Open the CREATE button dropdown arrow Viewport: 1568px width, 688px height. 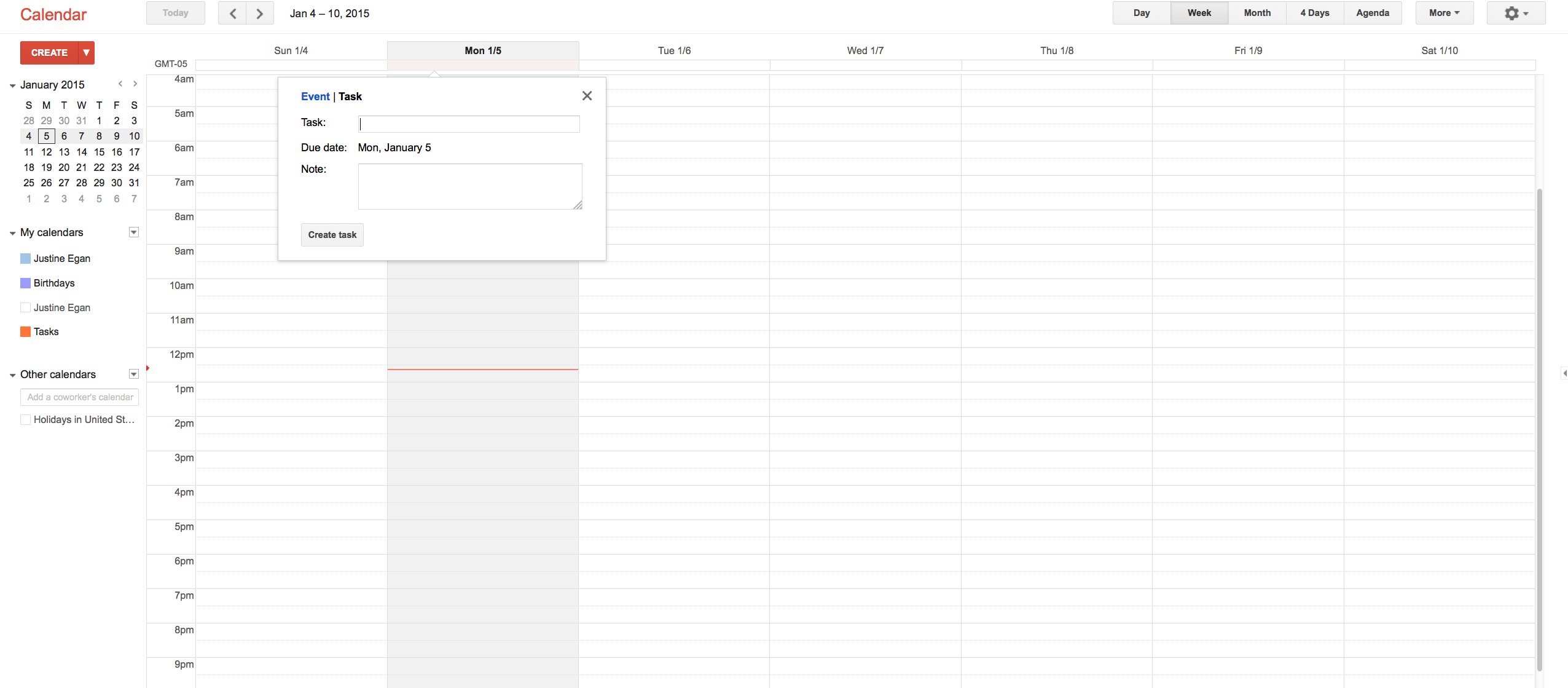pyautogui.click(x=87, y=53)
